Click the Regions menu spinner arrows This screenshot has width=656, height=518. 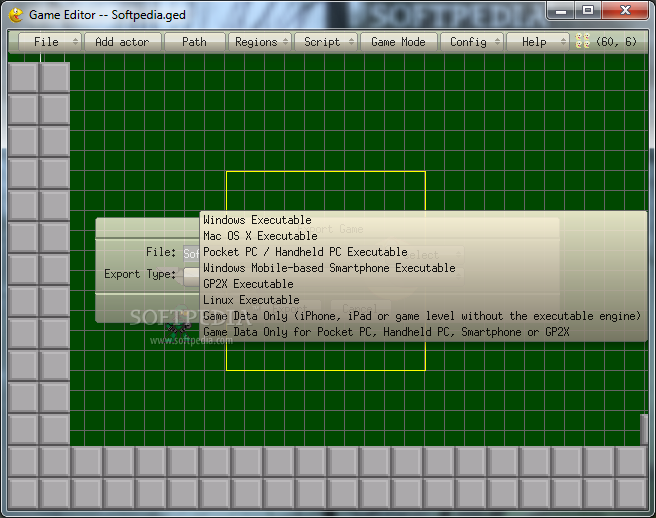[x=285, y=42]
